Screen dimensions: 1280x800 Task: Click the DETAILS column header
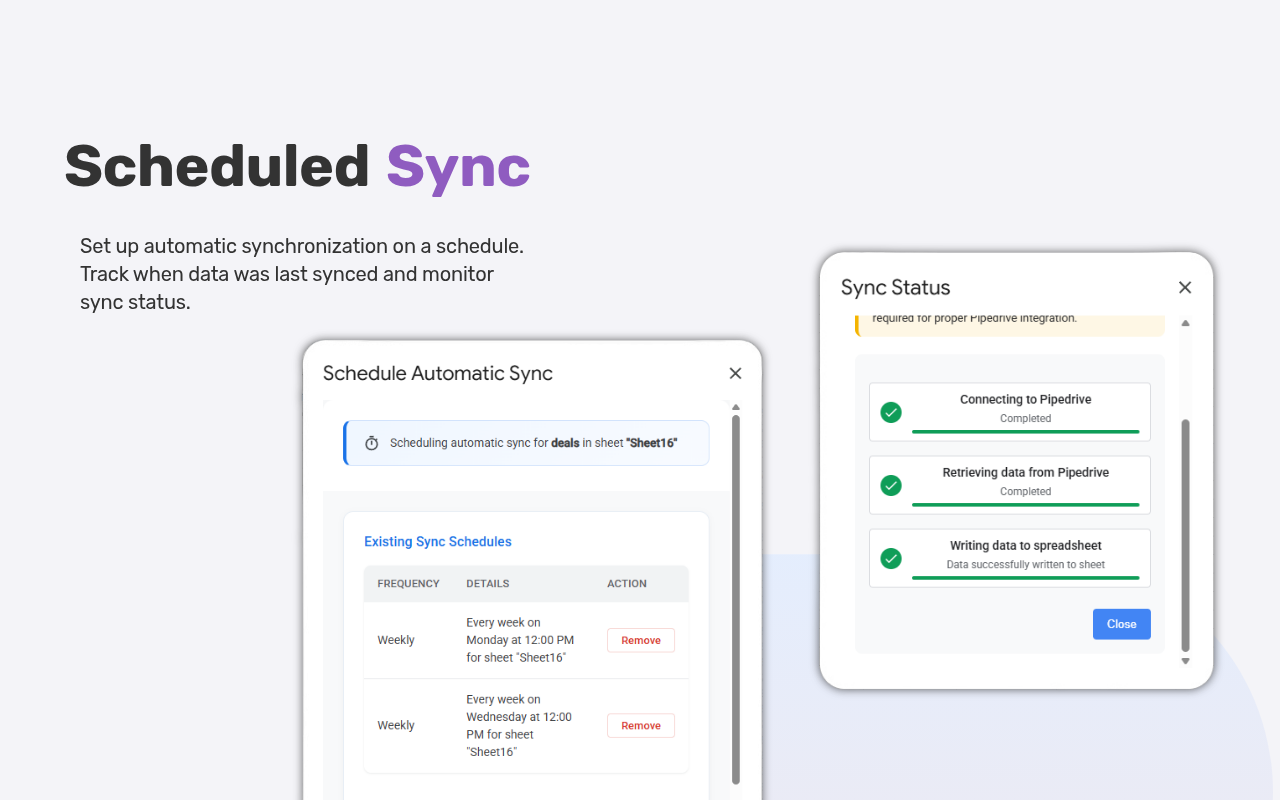point(487,583)
